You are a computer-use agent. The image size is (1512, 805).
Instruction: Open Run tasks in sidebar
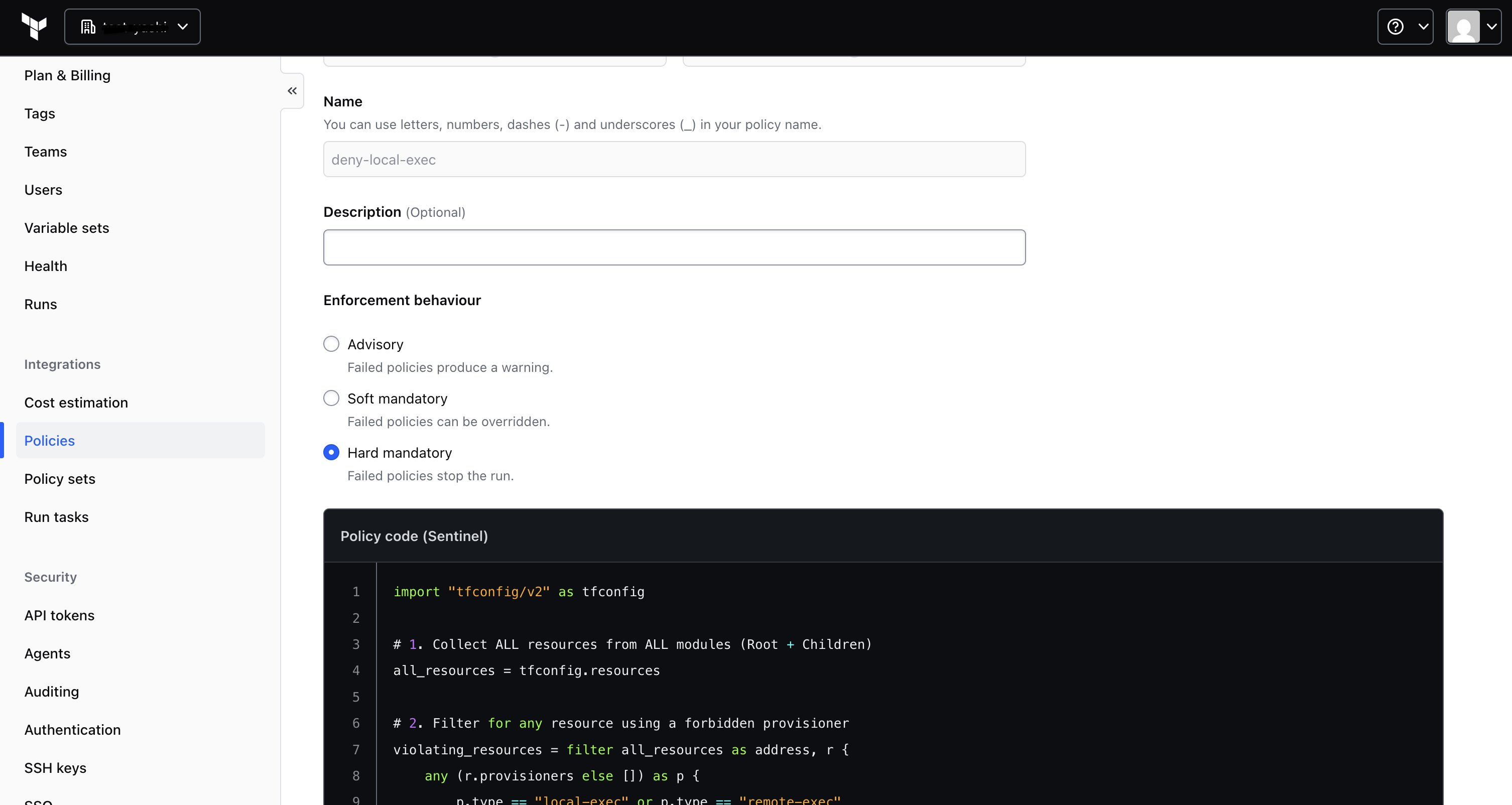pos(56,517)
